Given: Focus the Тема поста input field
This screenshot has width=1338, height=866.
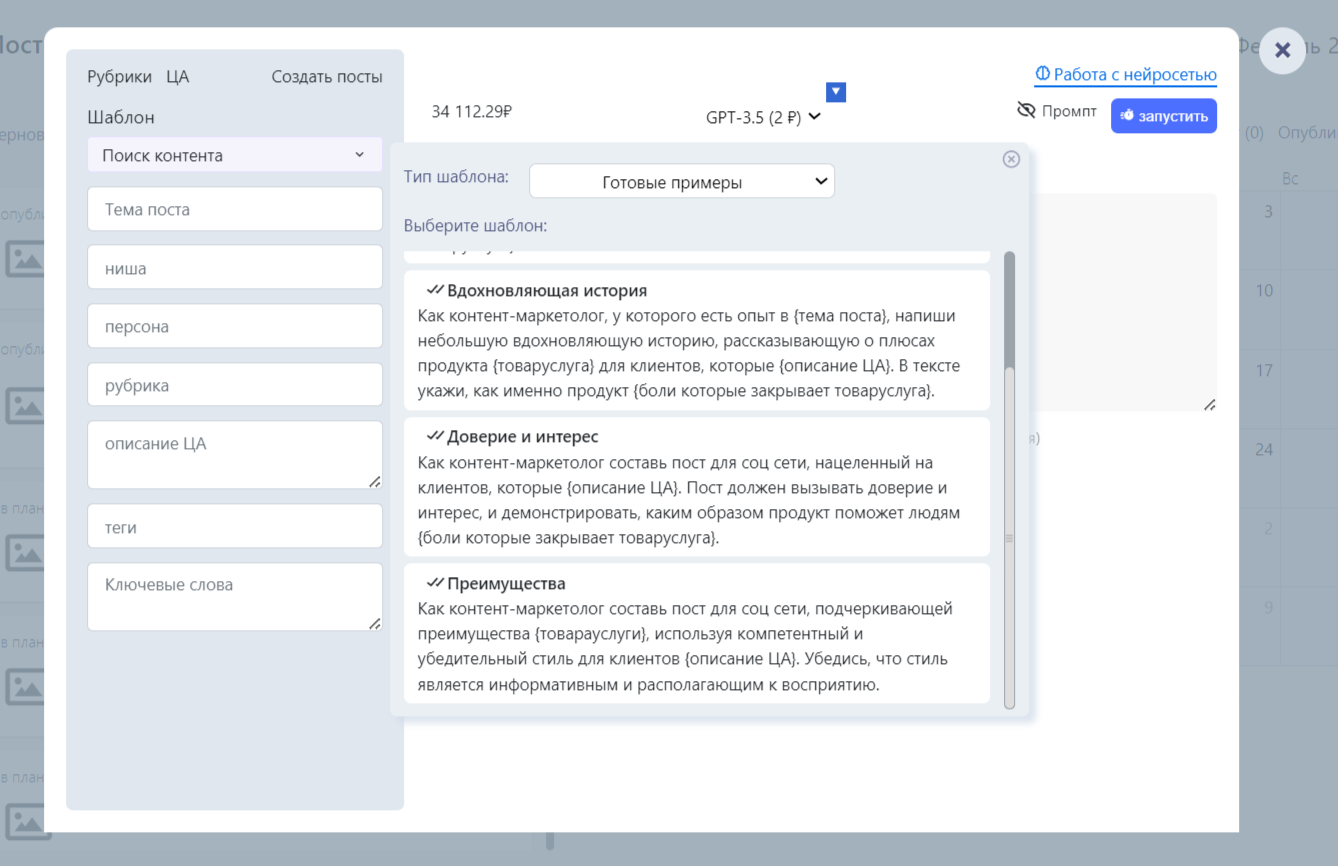Looking at the screenshot, I should click(x=235, y=209).
